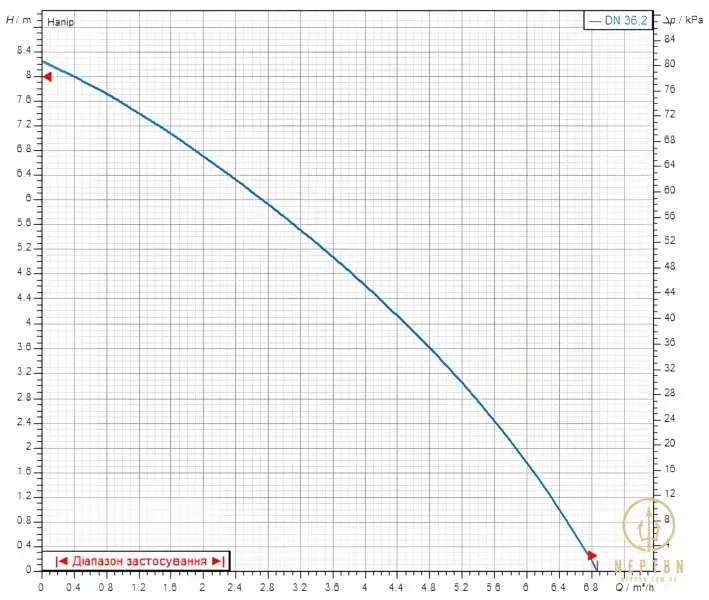Click the 6.8 tick on the Q axis
The width and height of the screenshot is (709, 600).
[x=591, y=587]
